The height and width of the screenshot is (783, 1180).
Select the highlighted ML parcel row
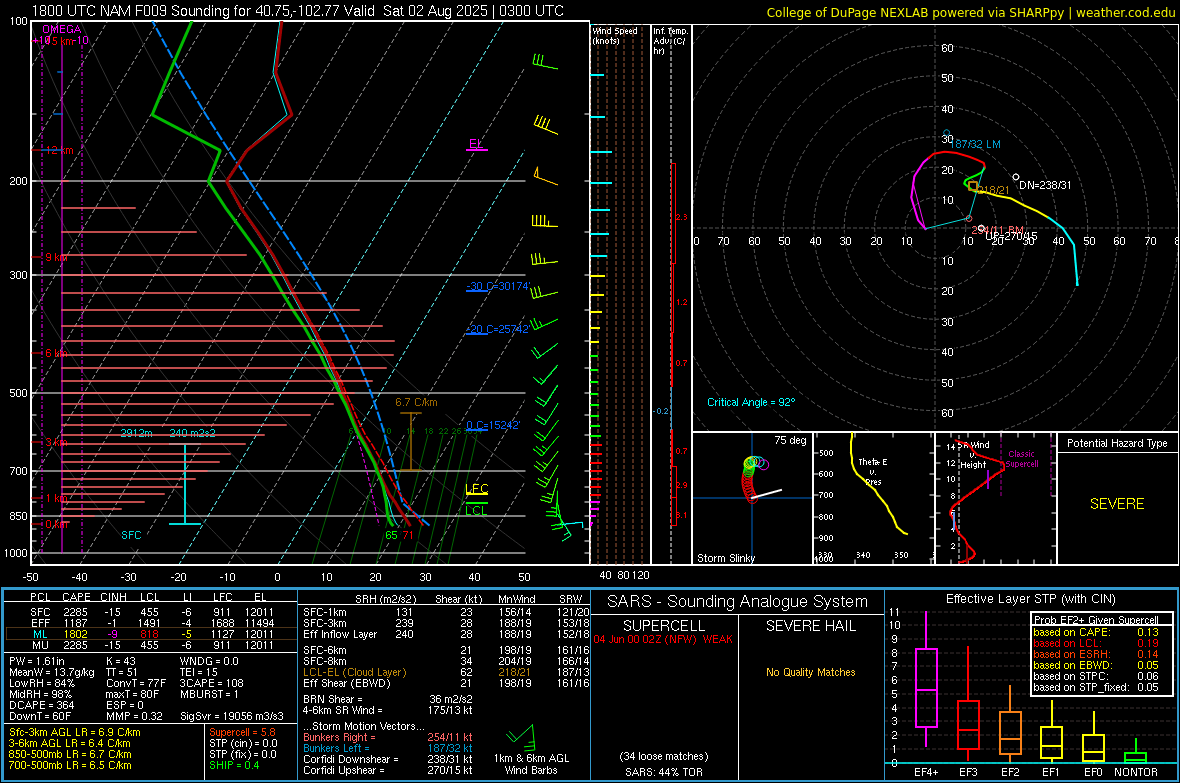(x=151, y=634)
